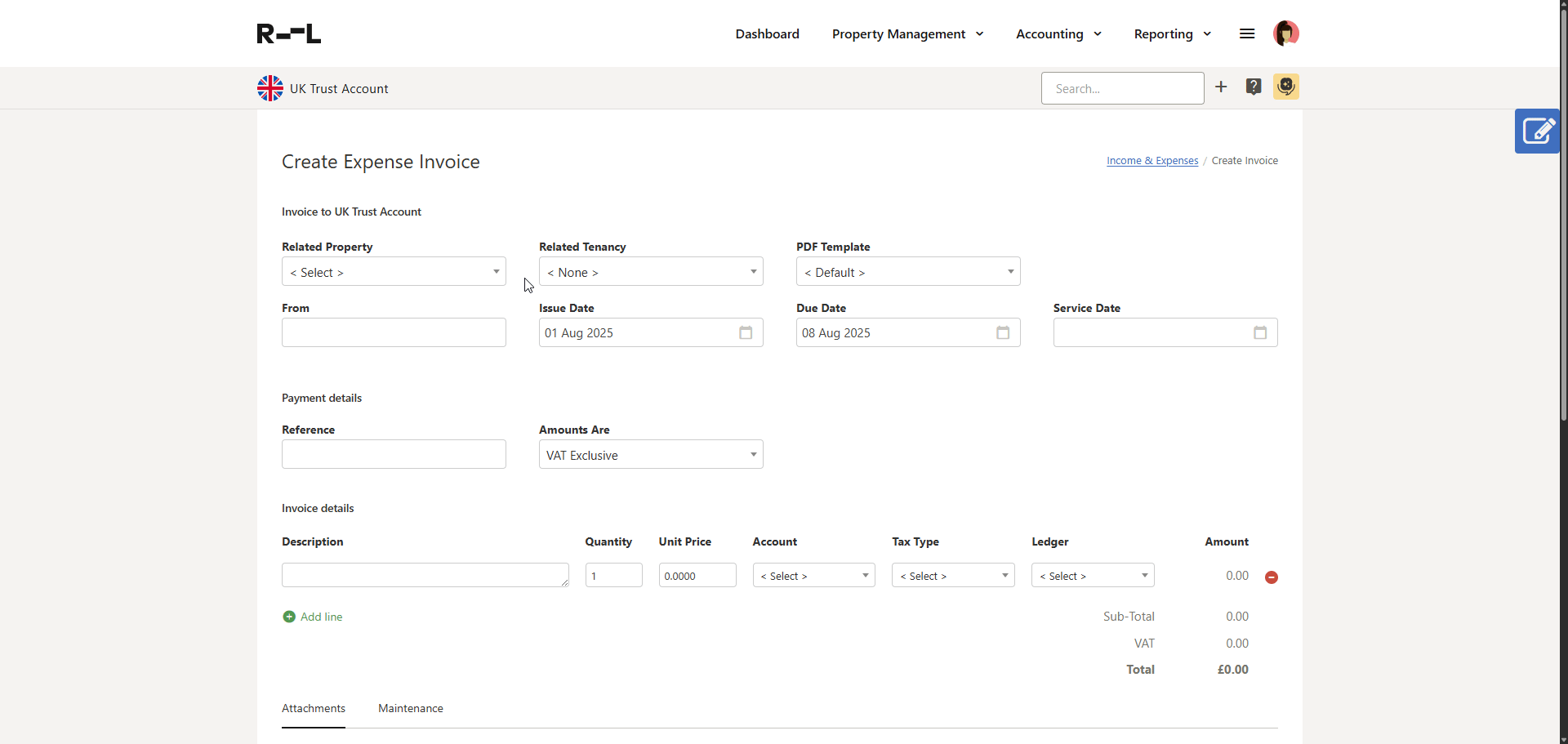
Task: Expand the Tax Type select dropdown
Action: point(953,576)
